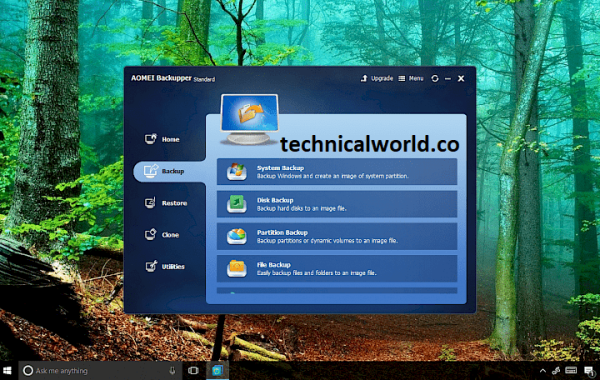Select Partition Backup
This screenshot has width=600, height=380.
point(337,236)
